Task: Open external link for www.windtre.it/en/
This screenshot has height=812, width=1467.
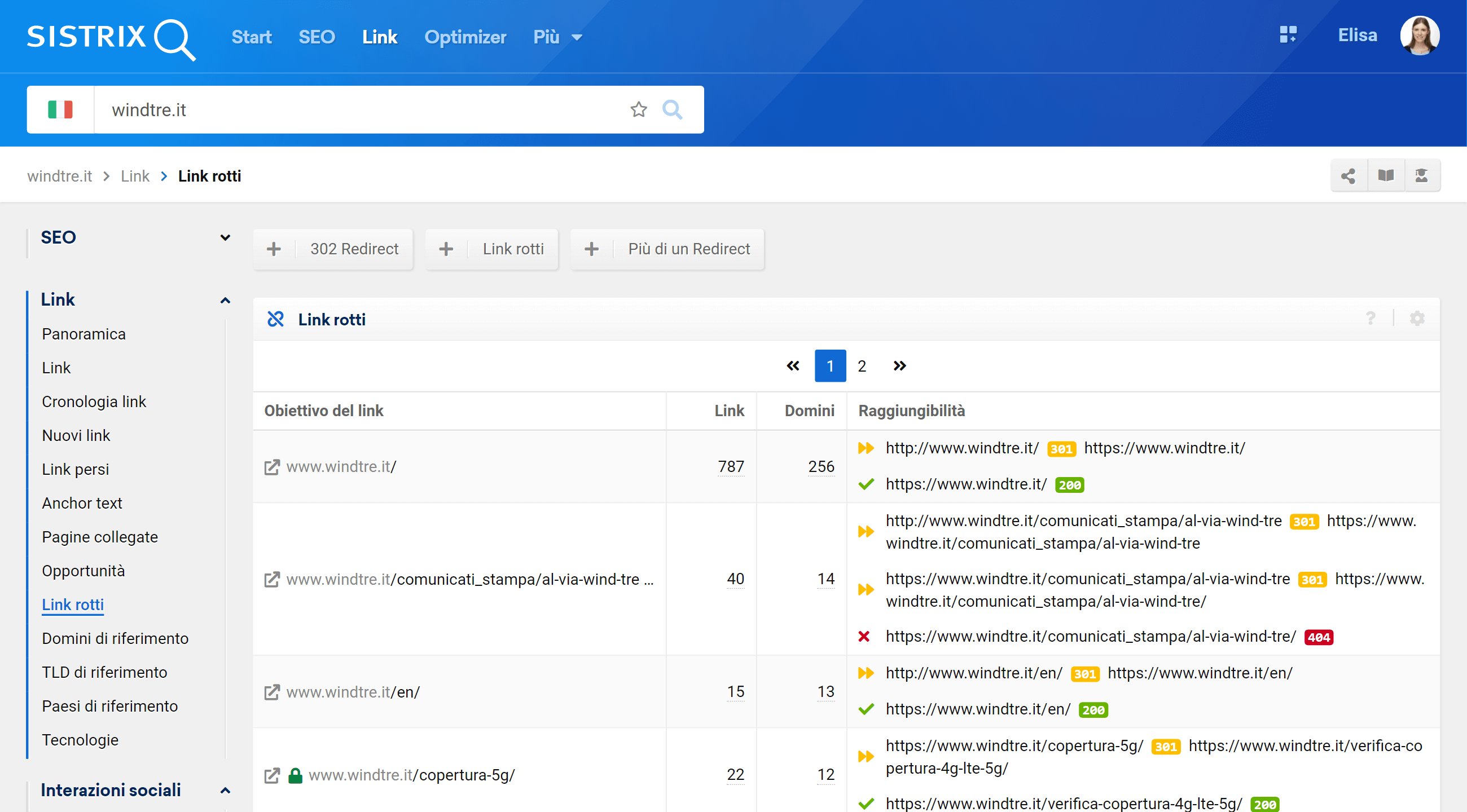Action: 271,692
